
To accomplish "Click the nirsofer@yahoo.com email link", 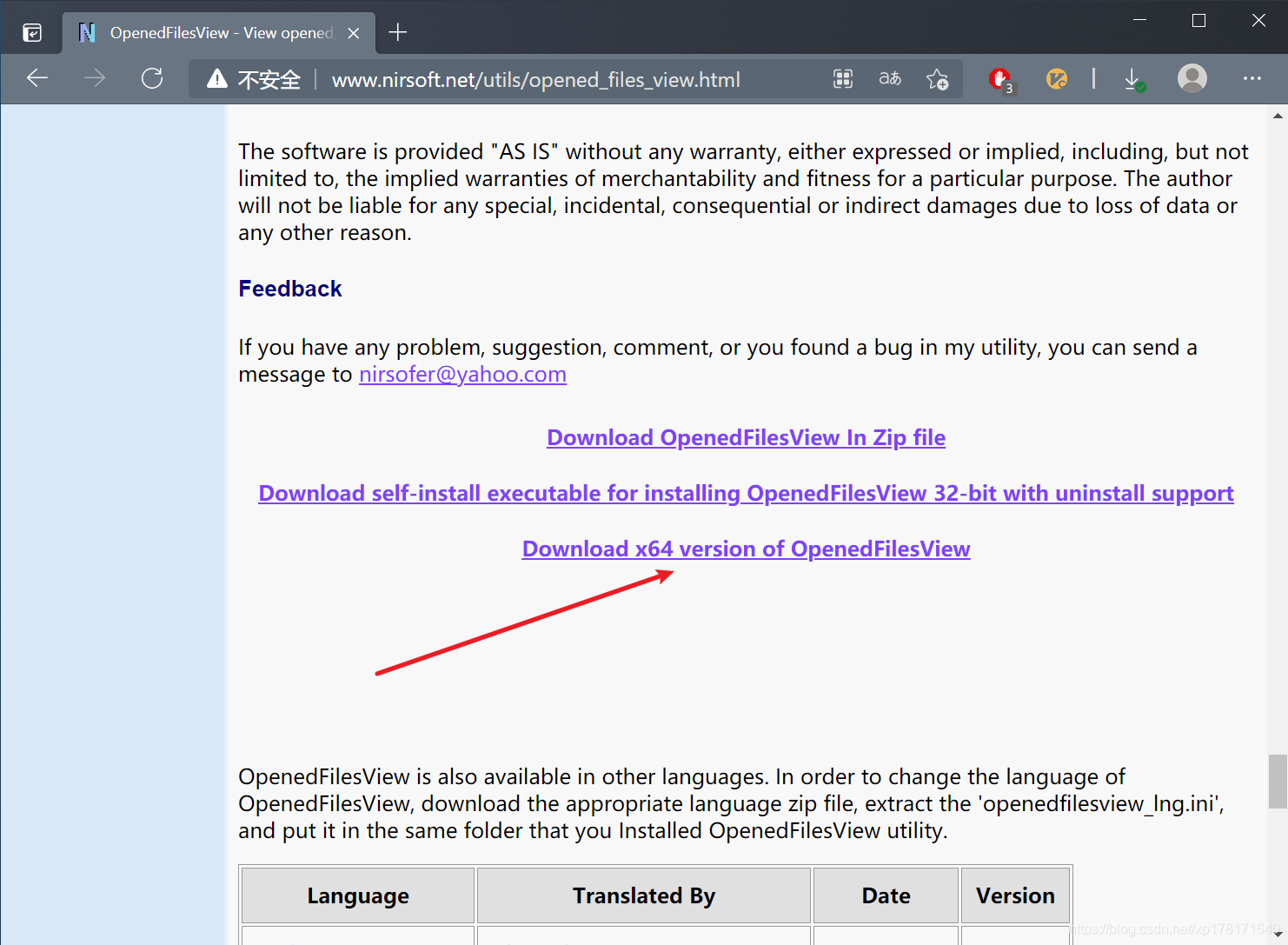I will click(462, 375).
